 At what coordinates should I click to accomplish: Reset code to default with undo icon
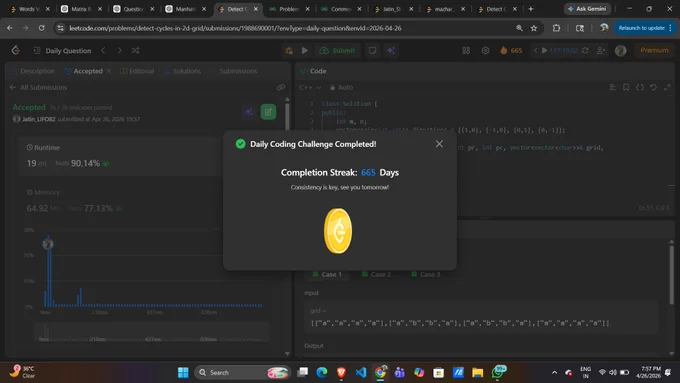tap(653, 87)
